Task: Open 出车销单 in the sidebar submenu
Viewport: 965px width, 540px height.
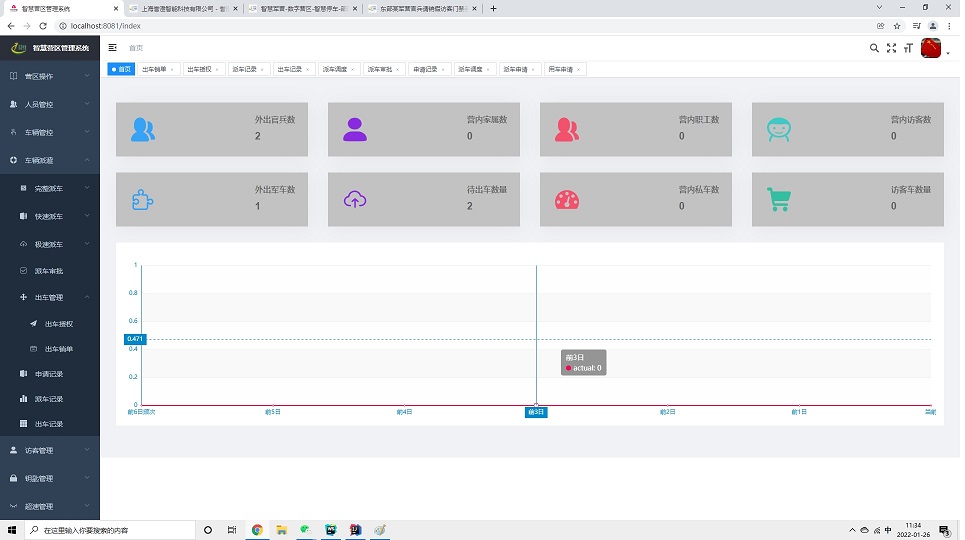Action: pyautogui.click(x=58, y=349)
